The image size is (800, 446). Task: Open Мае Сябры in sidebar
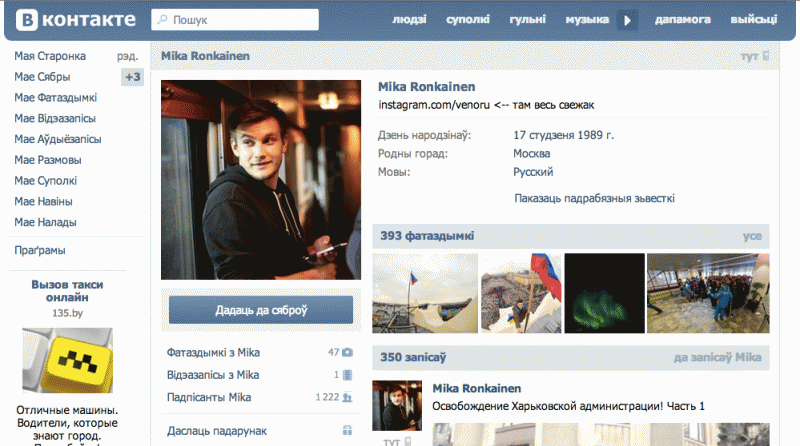pos(42,77)
